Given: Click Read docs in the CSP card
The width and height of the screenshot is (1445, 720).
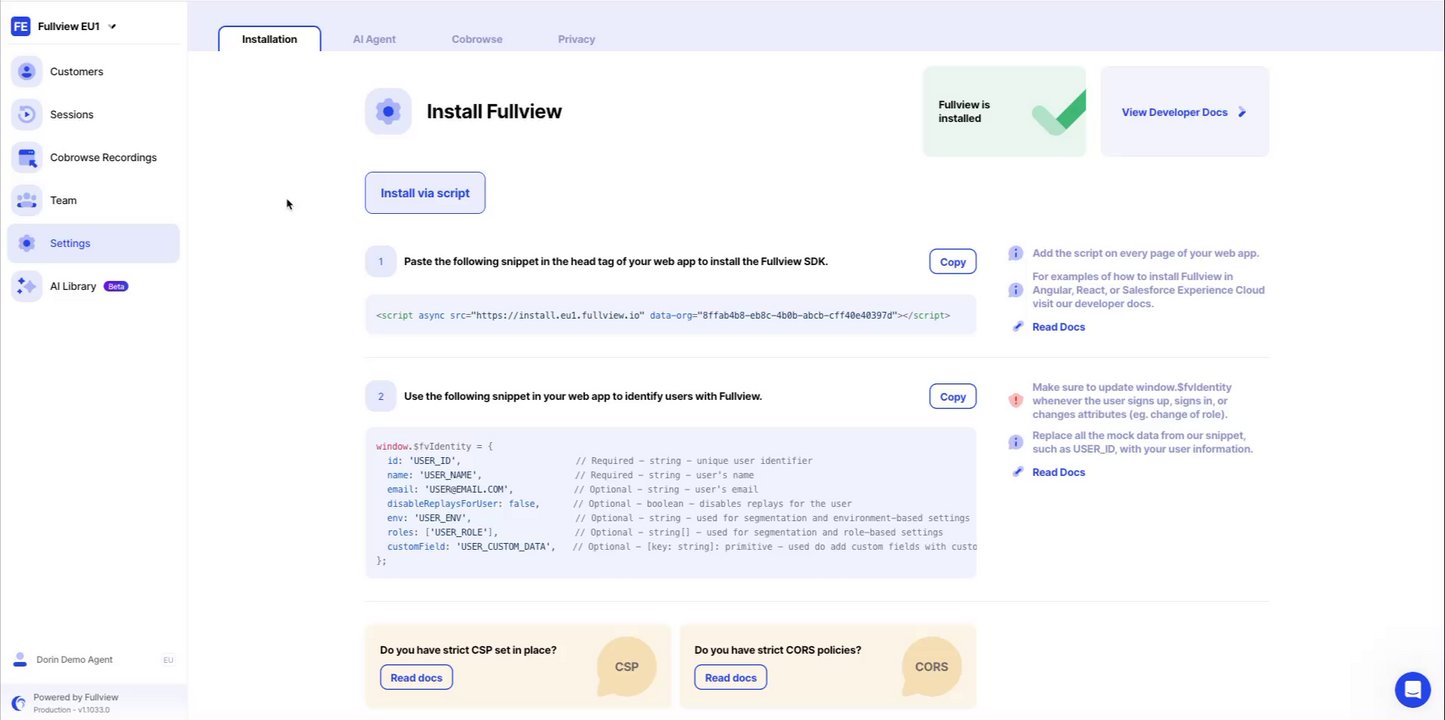Looking at the screenshot, I should [416, 677].
